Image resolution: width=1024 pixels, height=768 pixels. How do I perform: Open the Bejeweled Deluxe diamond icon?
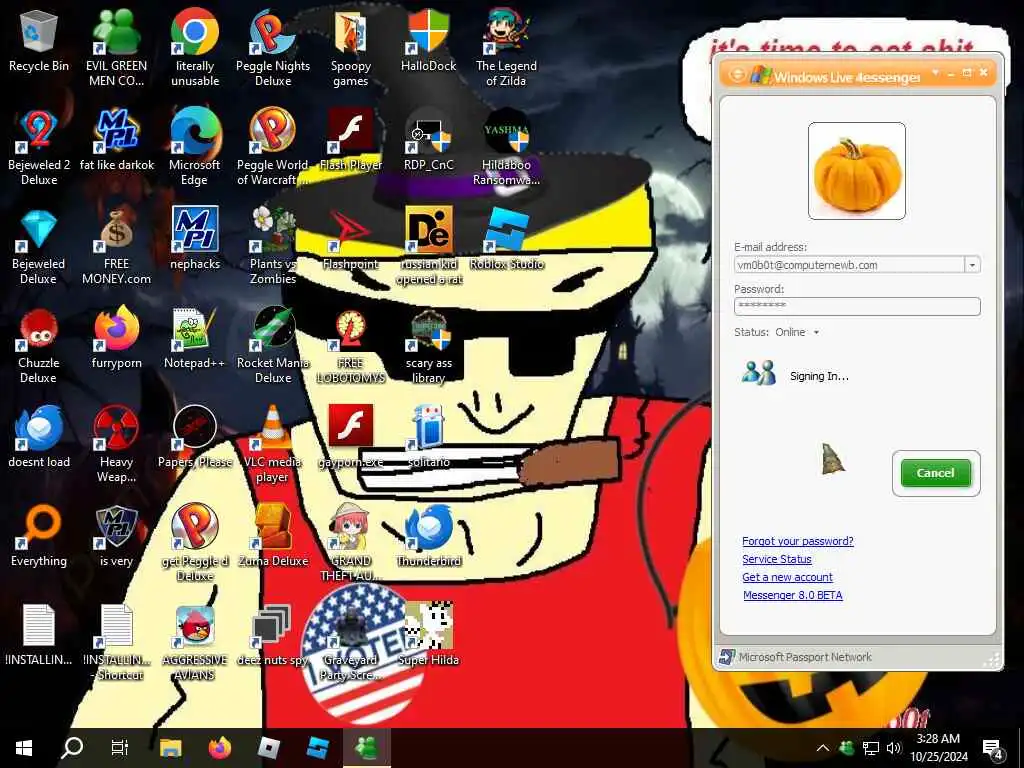pyautogui.click(x=39, y=247)
